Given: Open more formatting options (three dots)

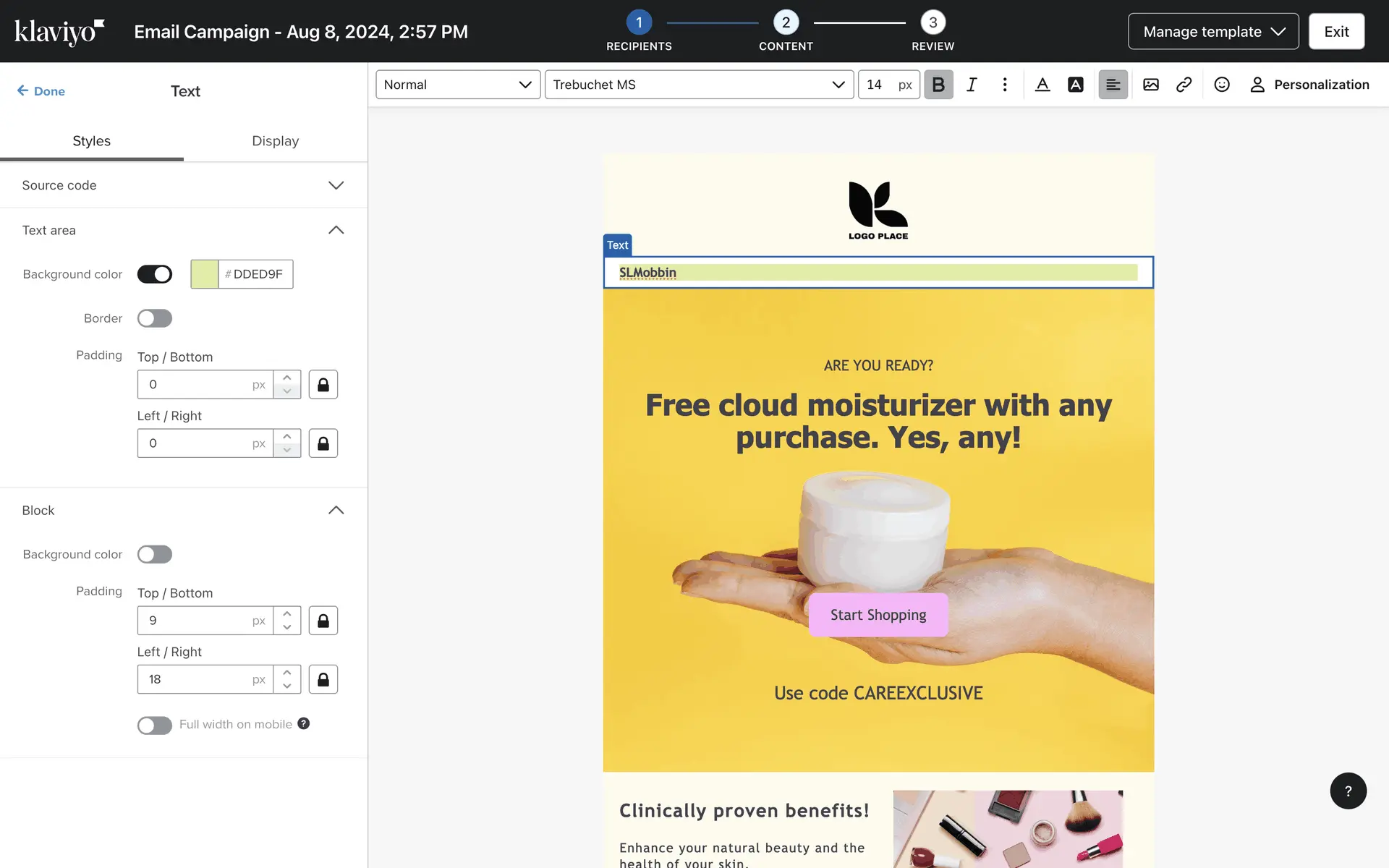Looking at the screenshot, I should [x=1005, y=85].
